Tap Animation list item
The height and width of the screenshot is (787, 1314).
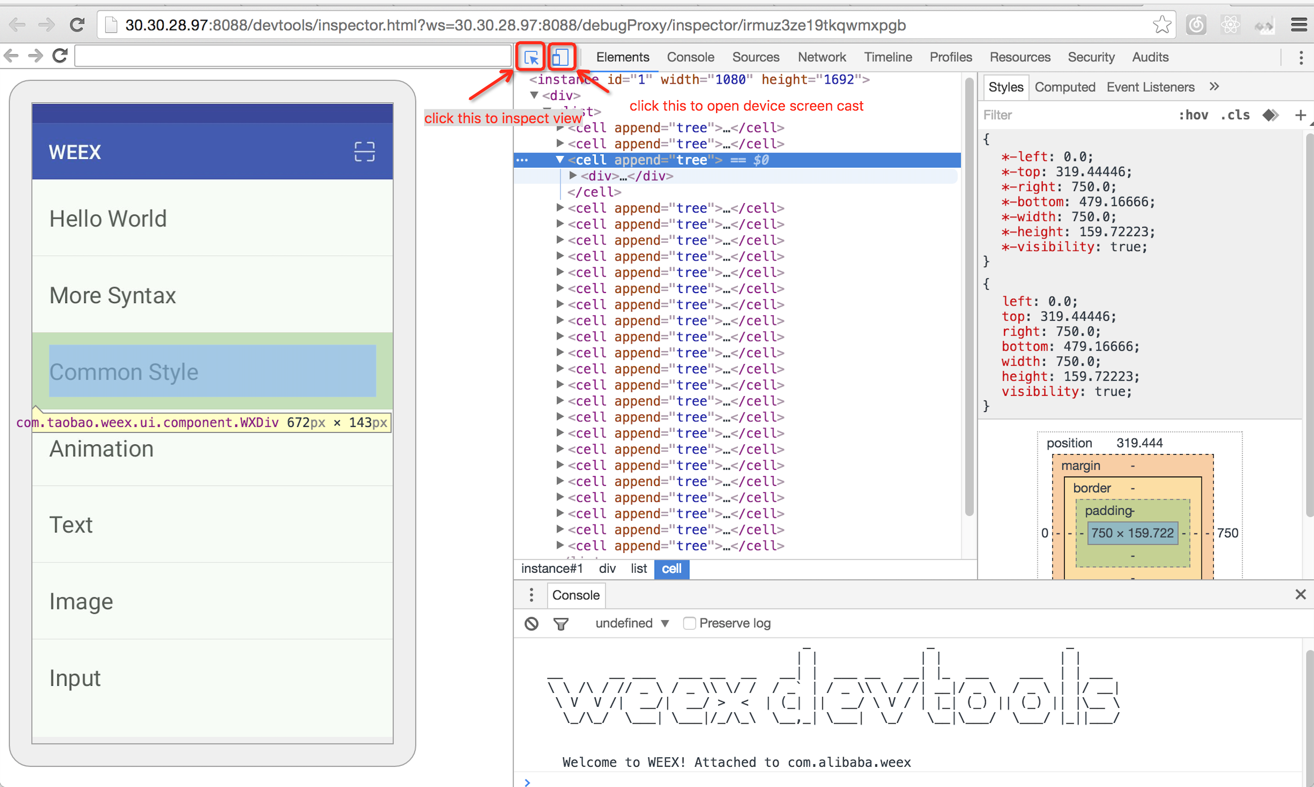(212, 448)
